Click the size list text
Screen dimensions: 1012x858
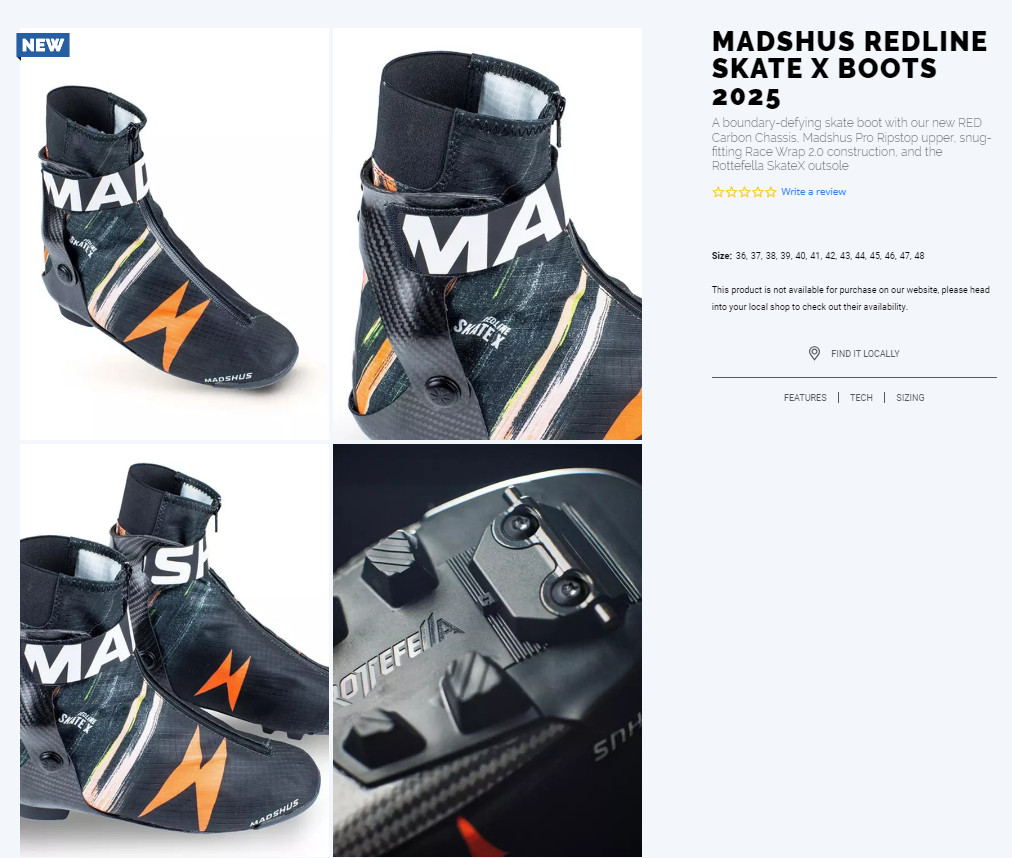click(x=818, y=256)
